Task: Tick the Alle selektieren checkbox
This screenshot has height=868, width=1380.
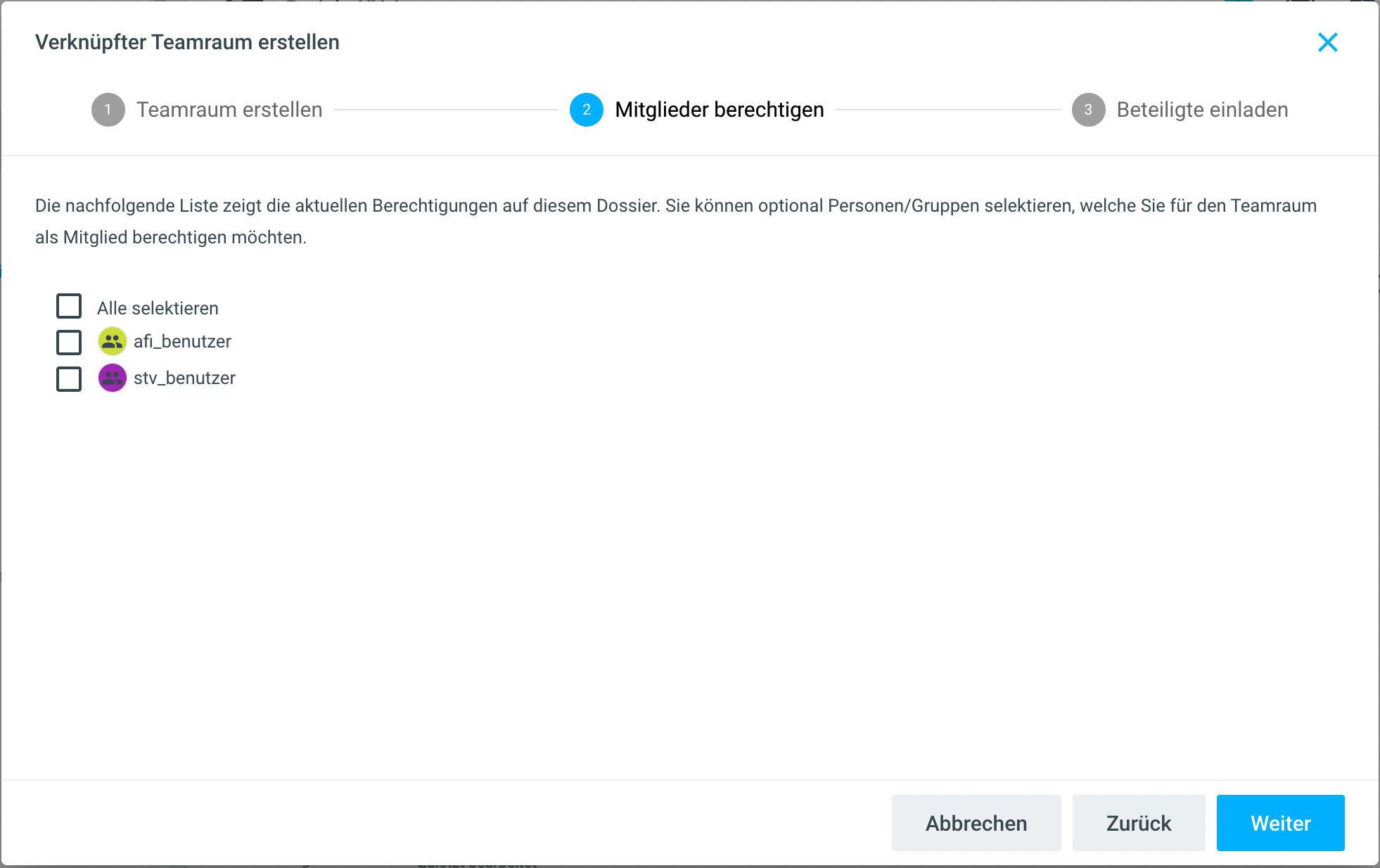Action: tap(69, 307)
